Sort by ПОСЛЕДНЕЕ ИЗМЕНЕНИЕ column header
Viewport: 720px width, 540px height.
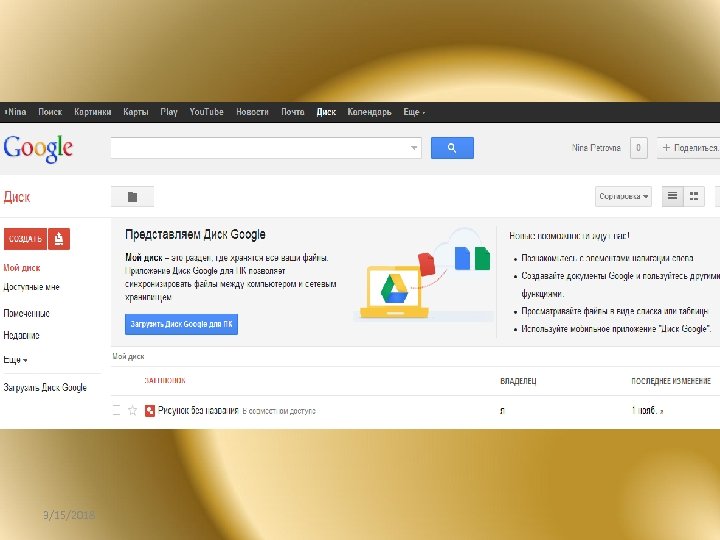pyautogui.click(x=671, y=381)
